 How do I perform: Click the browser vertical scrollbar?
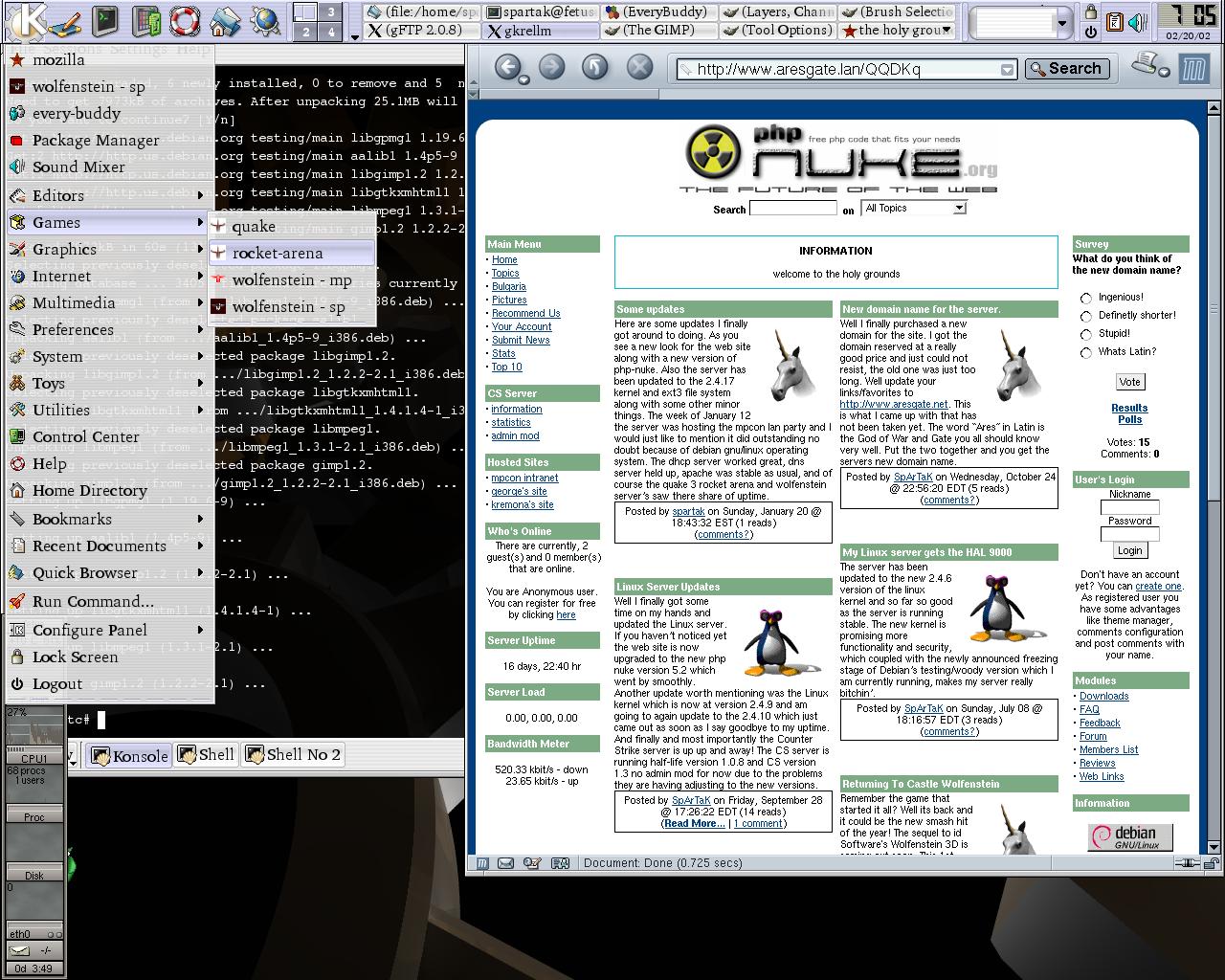coord(1214,479)
